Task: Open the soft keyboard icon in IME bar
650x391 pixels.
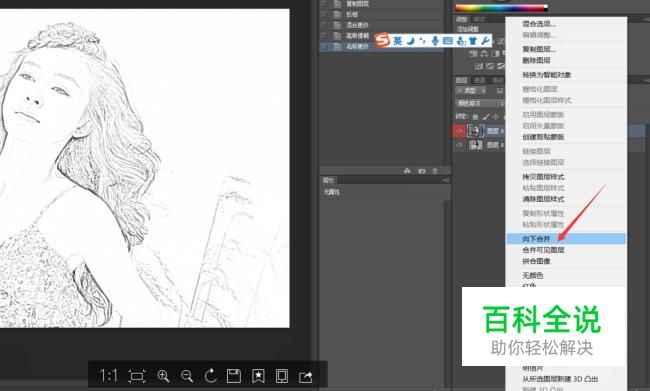Action: 447,41
